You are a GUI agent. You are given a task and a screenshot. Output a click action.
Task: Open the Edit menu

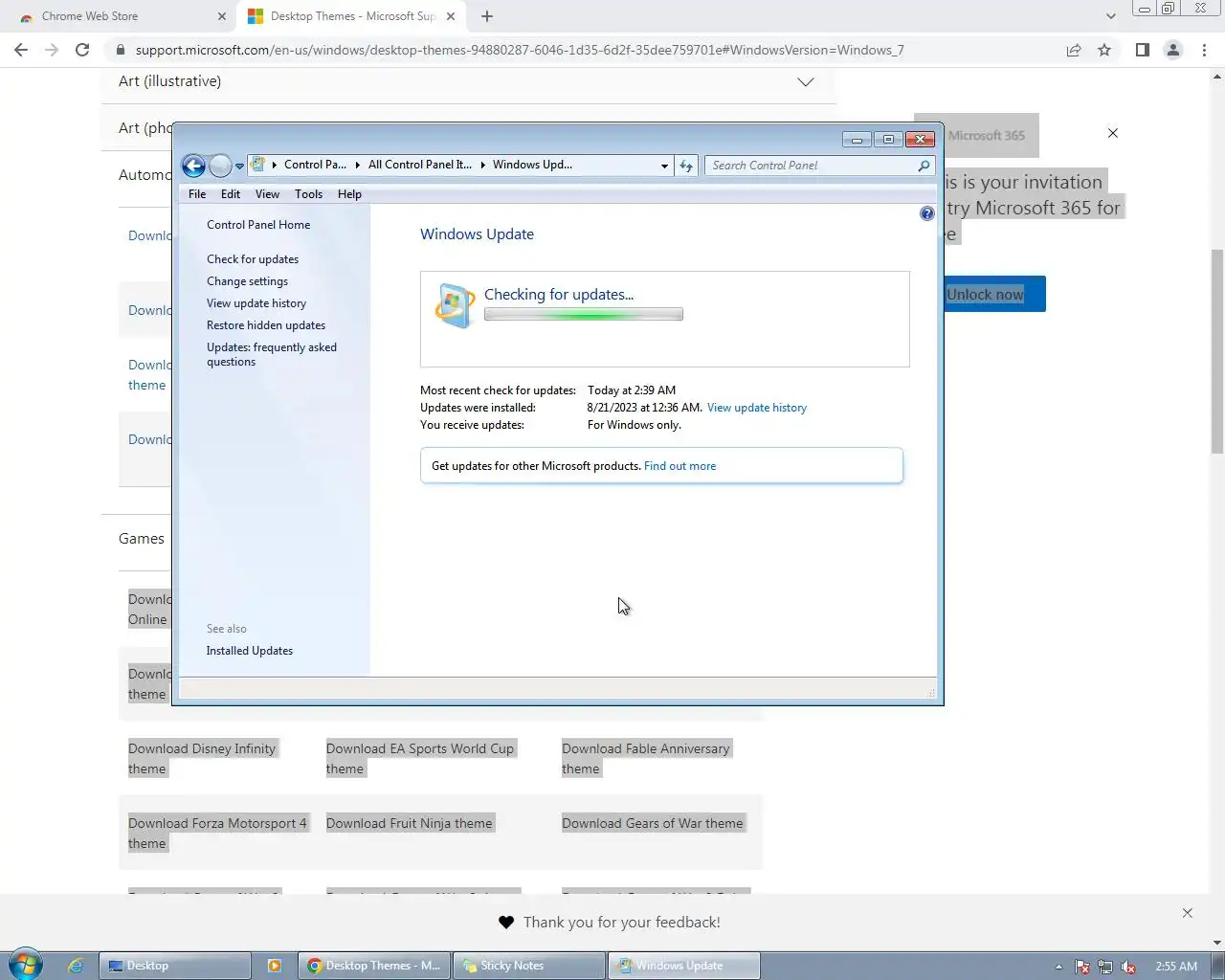tap(231, 194)
